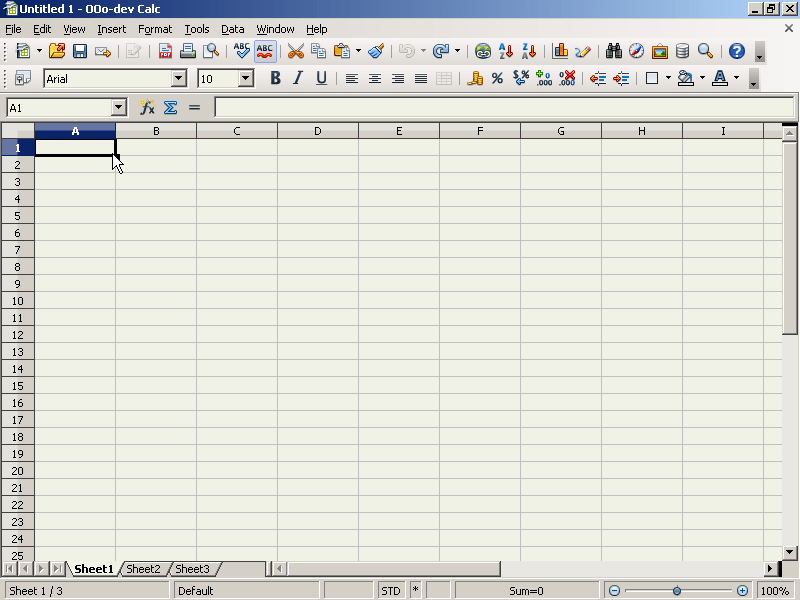This screenshot has width=800, height=600.
Task: Expand the font name dropdown
Action: click(x=179, y=79)
